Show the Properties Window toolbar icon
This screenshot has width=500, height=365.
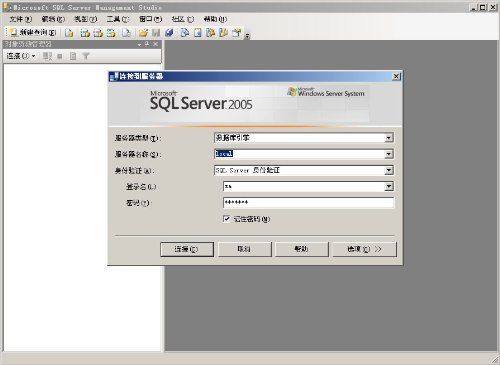[x=236, y=33]
